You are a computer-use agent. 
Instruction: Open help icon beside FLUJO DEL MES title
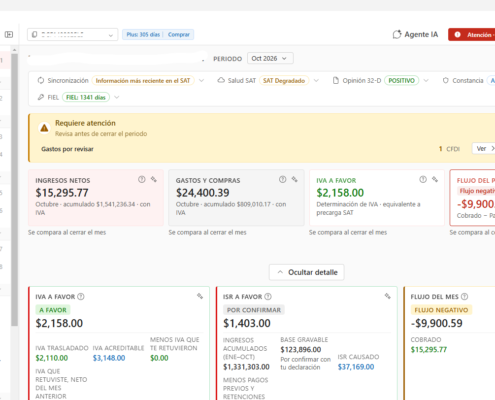coord(465,296)
